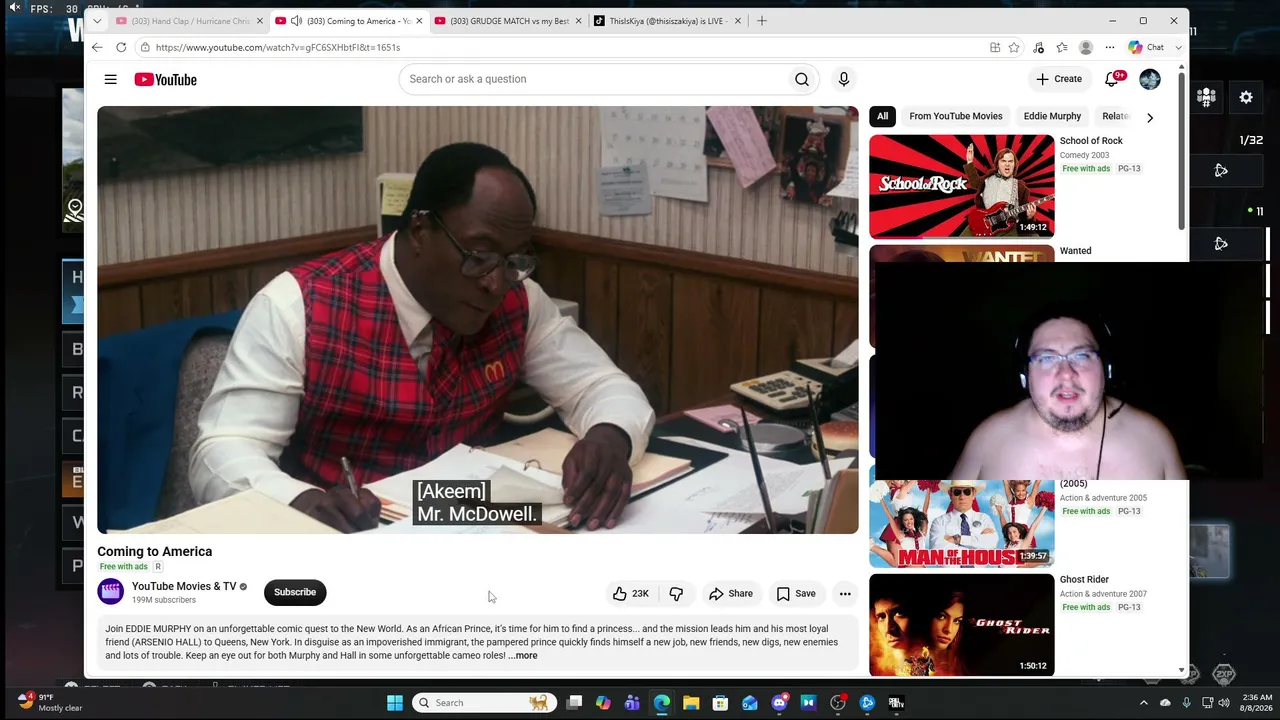Open the Ghost Rider title link
This screenshot has height=720, width=1280.
click(1084, 580)
